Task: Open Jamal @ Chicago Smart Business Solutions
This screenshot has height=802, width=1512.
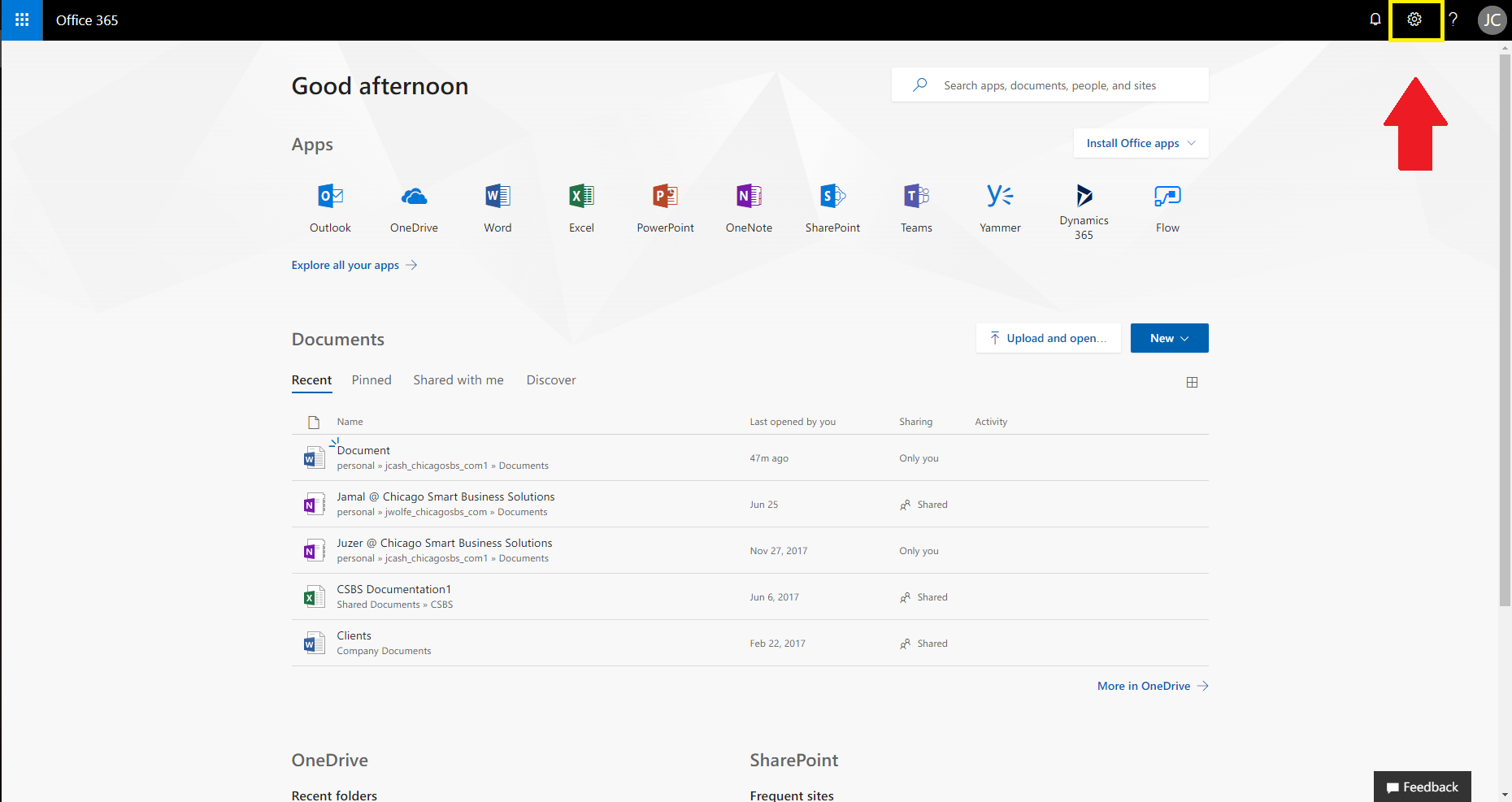Action: point(445,496)
